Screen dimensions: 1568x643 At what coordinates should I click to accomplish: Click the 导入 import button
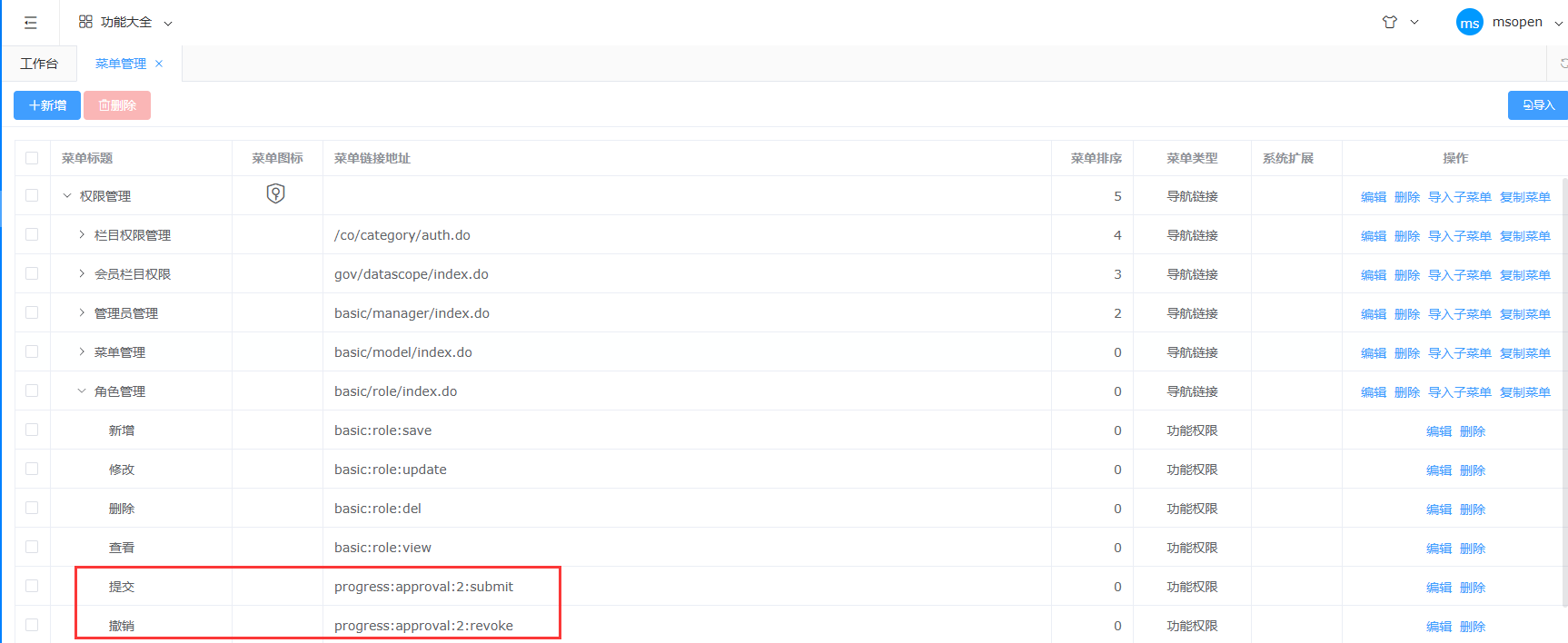[x=1538, y=105]
